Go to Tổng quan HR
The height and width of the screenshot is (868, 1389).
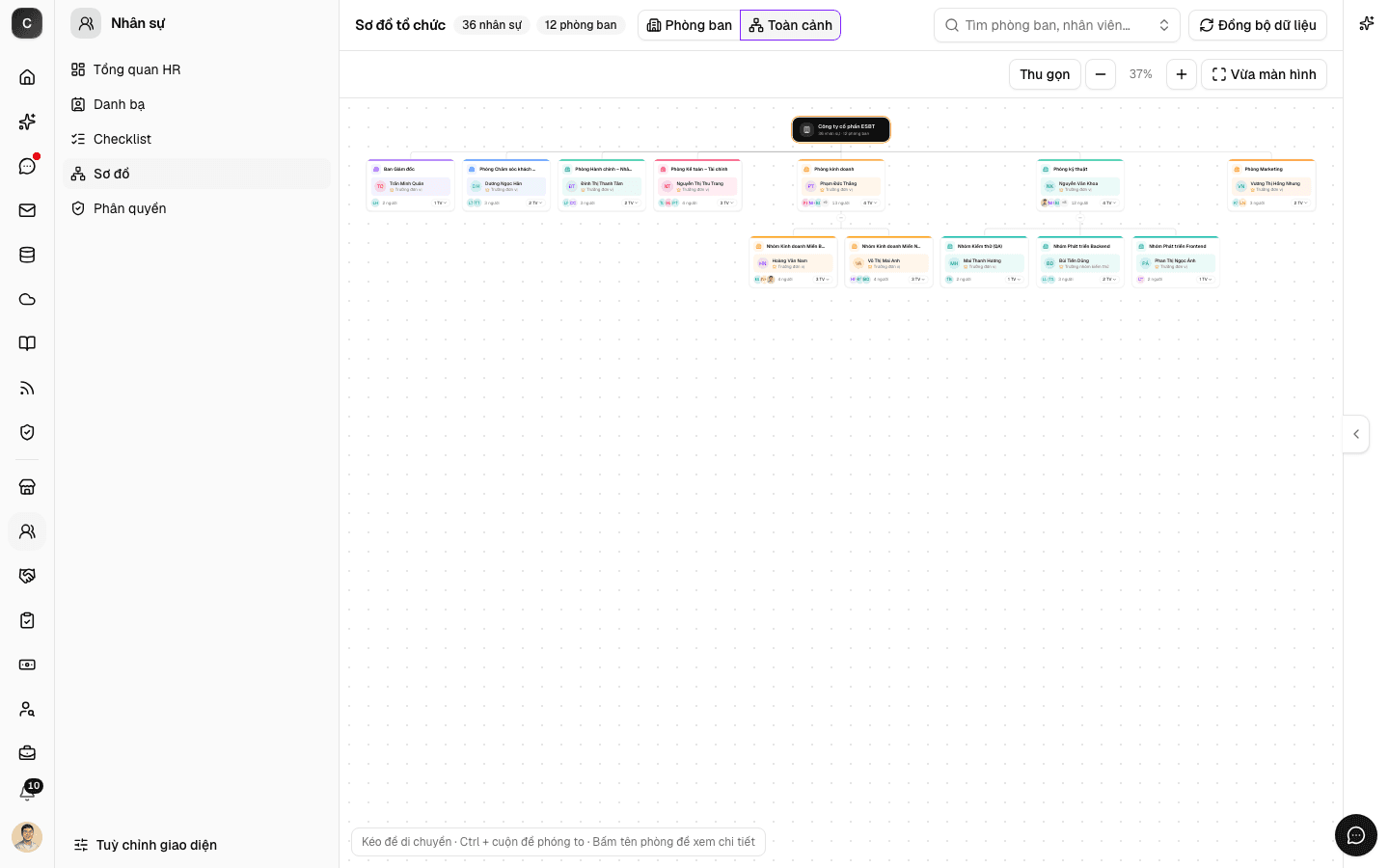[197, 69]
